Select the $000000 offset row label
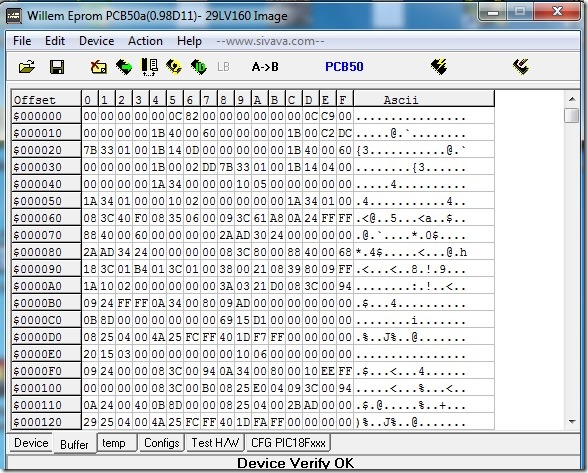588x473 pixels. [46, 116]
